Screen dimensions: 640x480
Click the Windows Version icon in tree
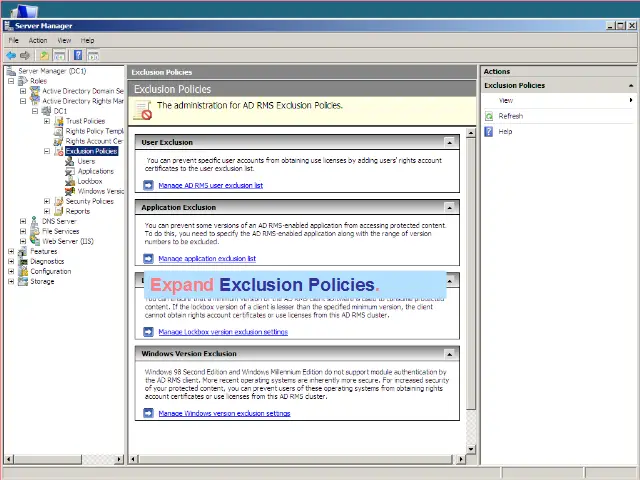(70, 191)
